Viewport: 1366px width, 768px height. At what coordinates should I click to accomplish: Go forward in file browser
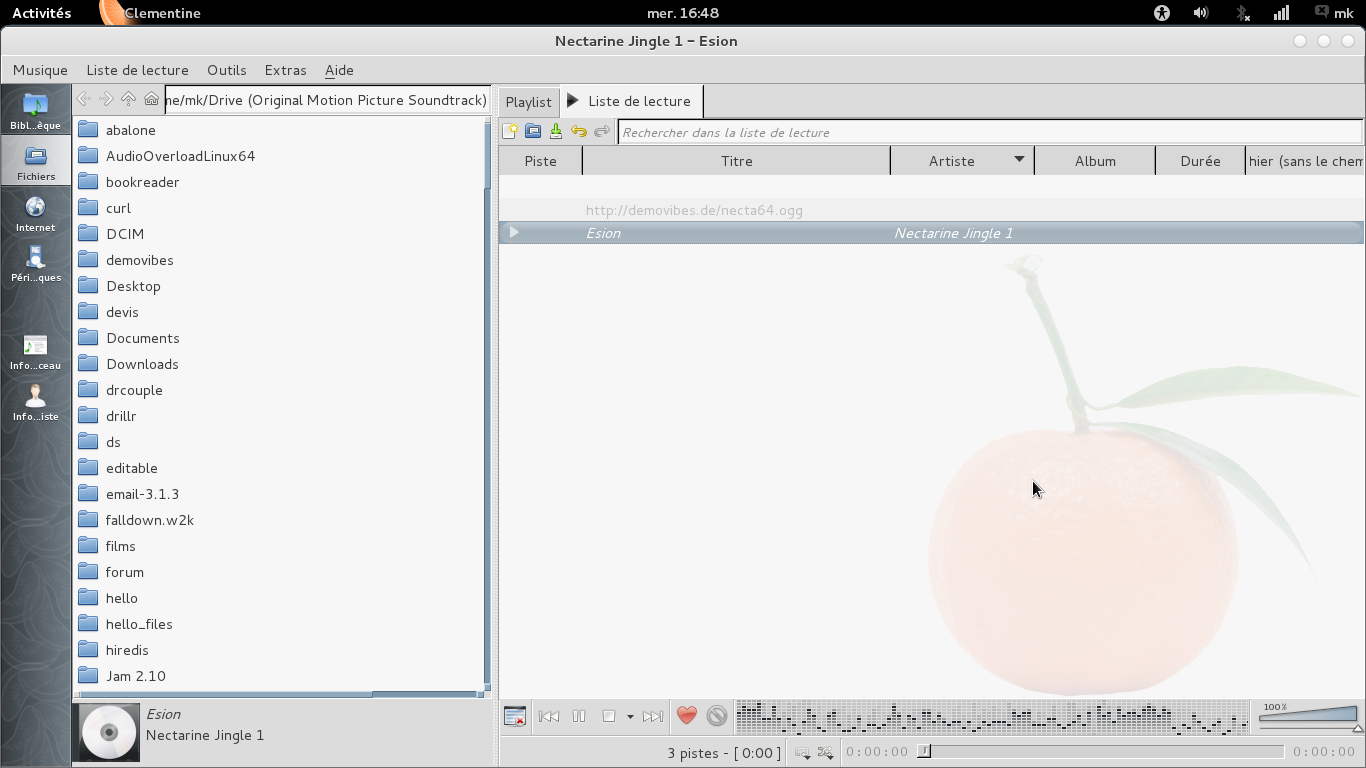coord(106,99)
